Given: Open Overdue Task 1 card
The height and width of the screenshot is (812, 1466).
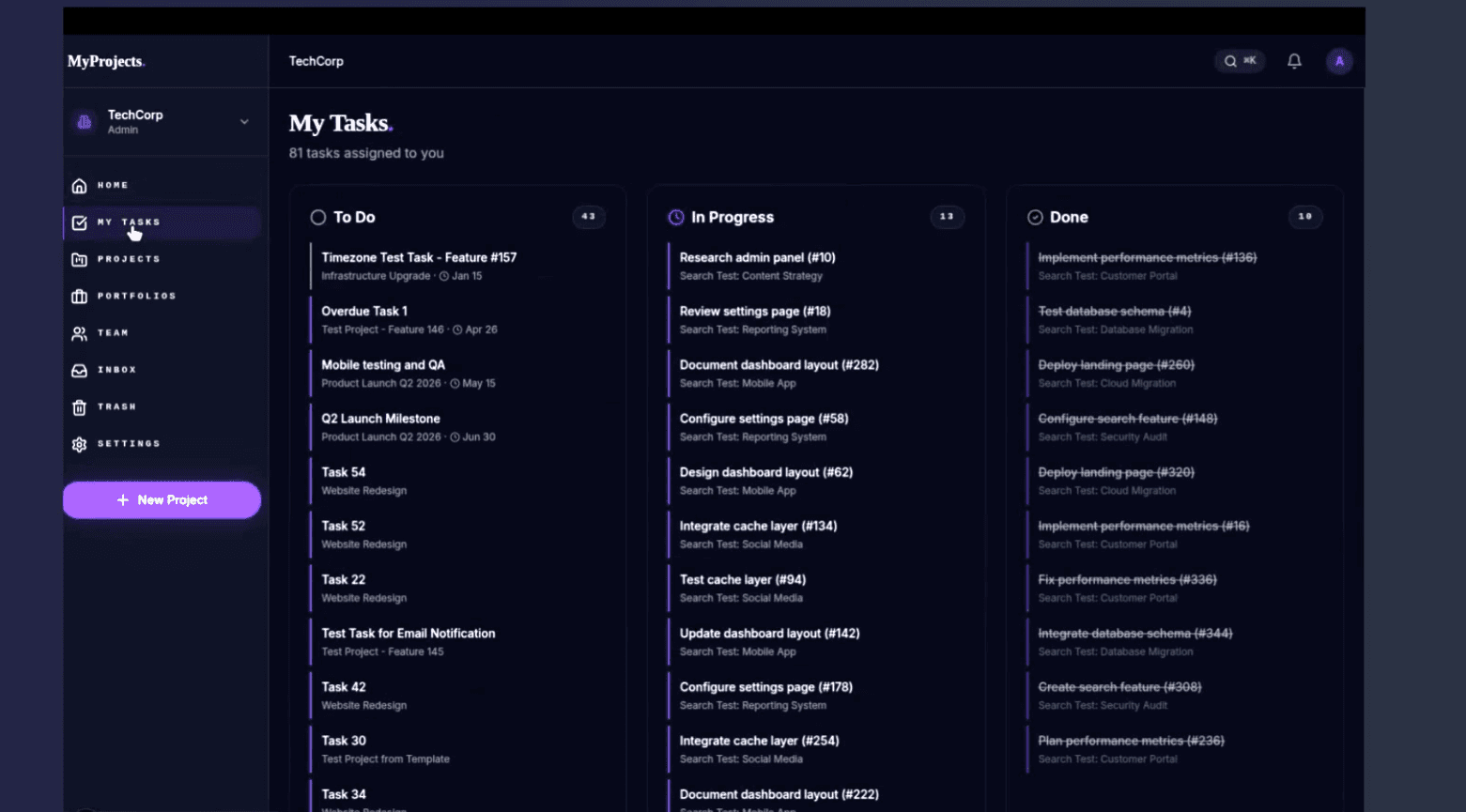Looking at the screenshot, I should click(x=458, y=320).
